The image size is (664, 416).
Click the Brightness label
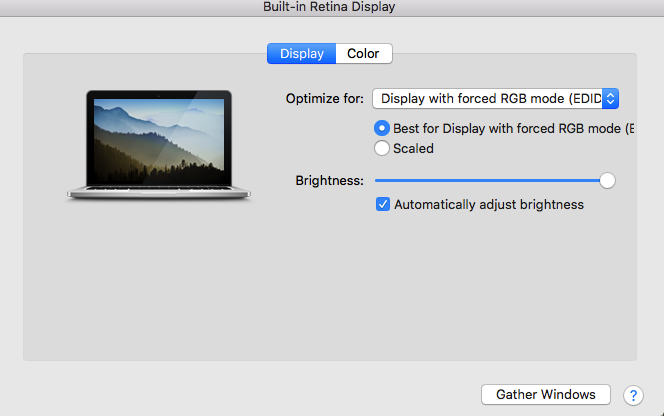click(x=329, y=181)
